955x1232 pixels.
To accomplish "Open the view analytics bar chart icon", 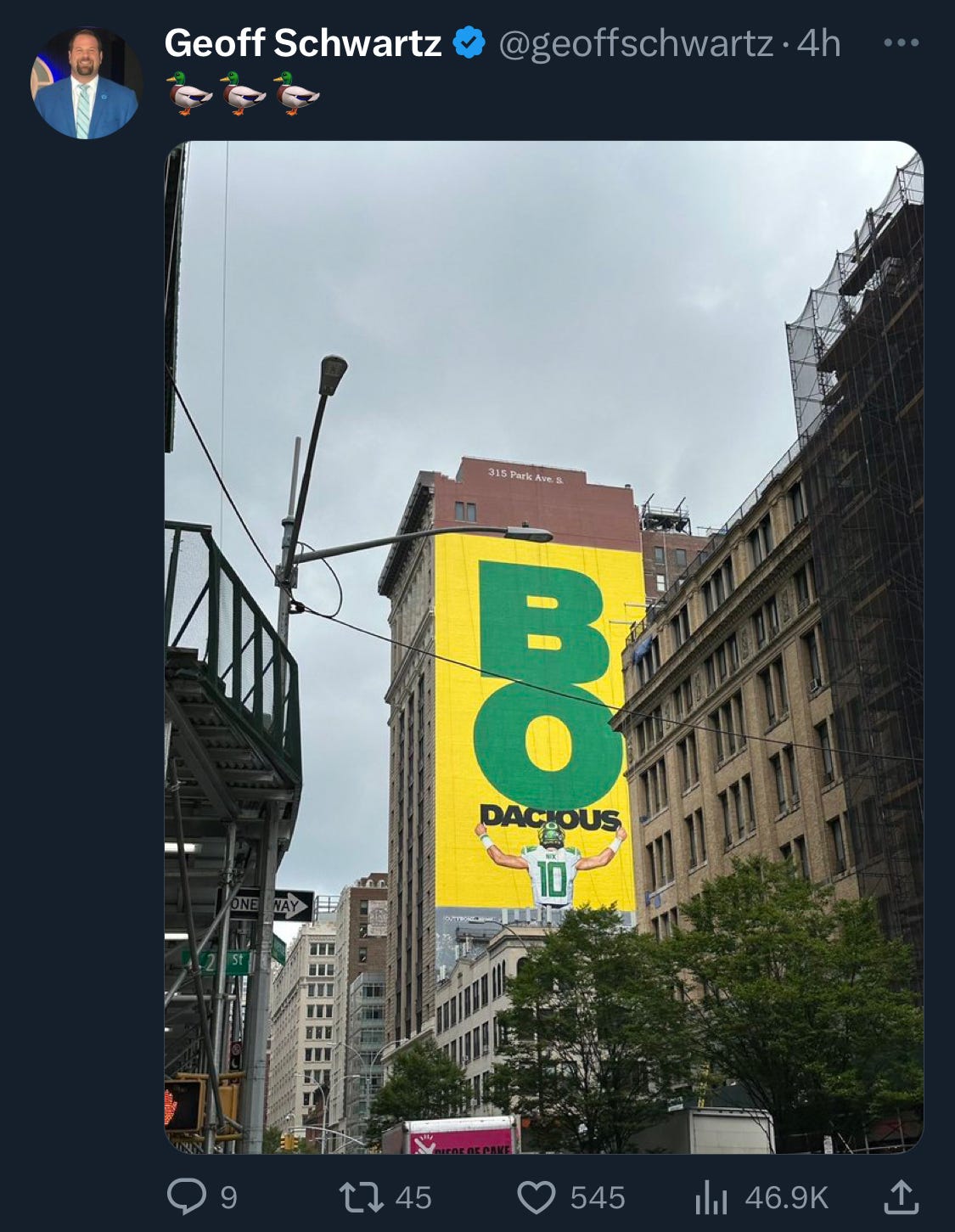I will tap(711, 1198).
